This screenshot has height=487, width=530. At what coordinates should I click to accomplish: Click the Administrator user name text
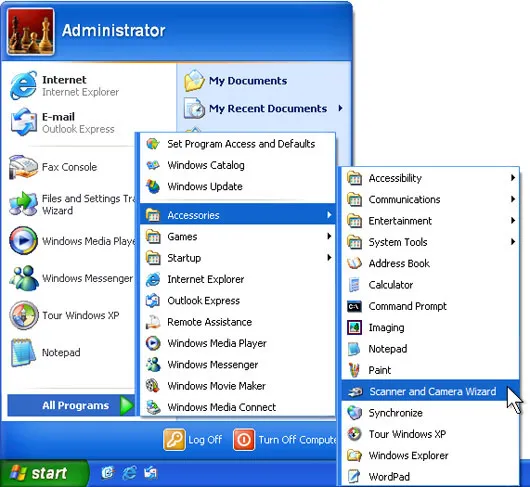click(114, 30)
